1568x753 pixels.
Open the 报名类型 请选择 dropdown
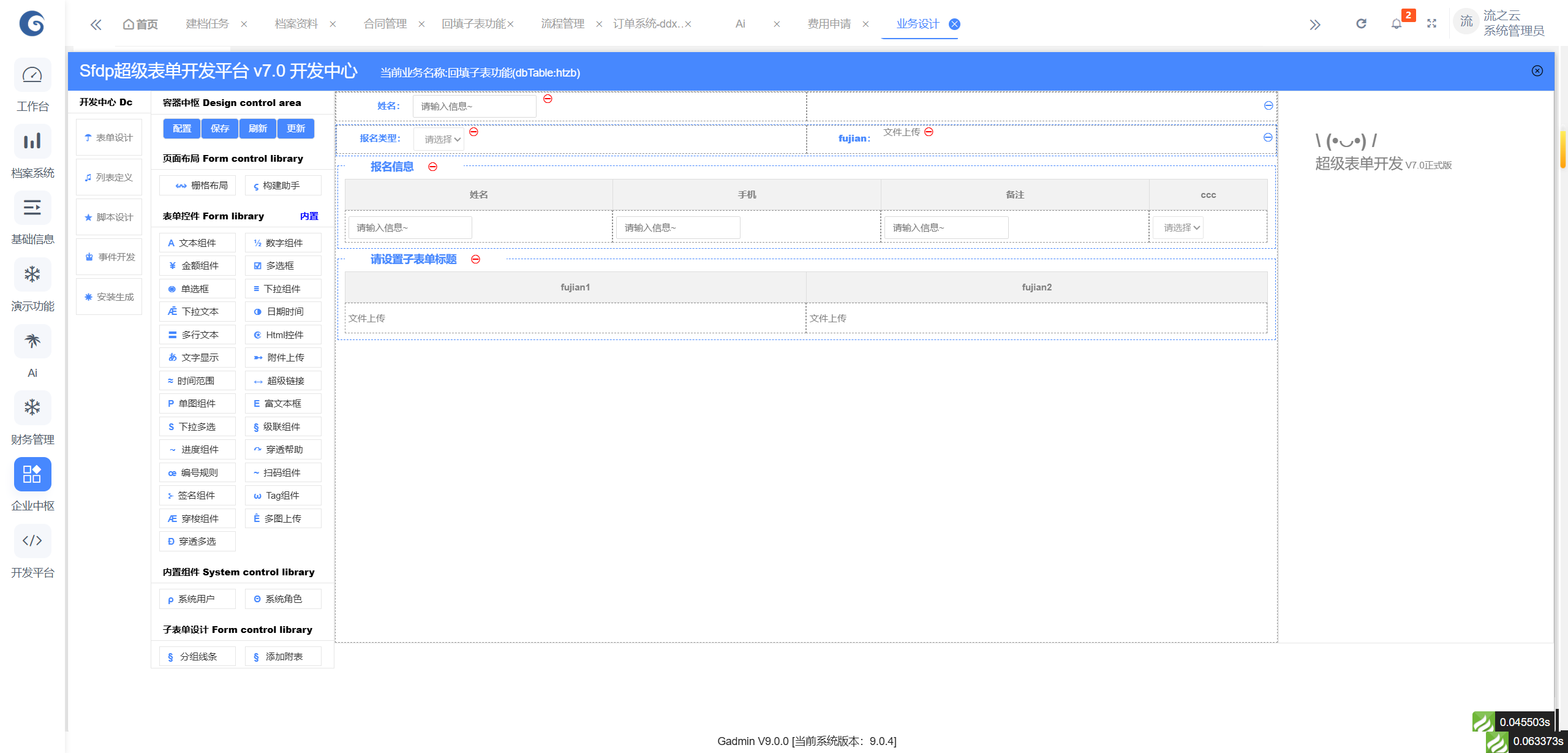439,139
